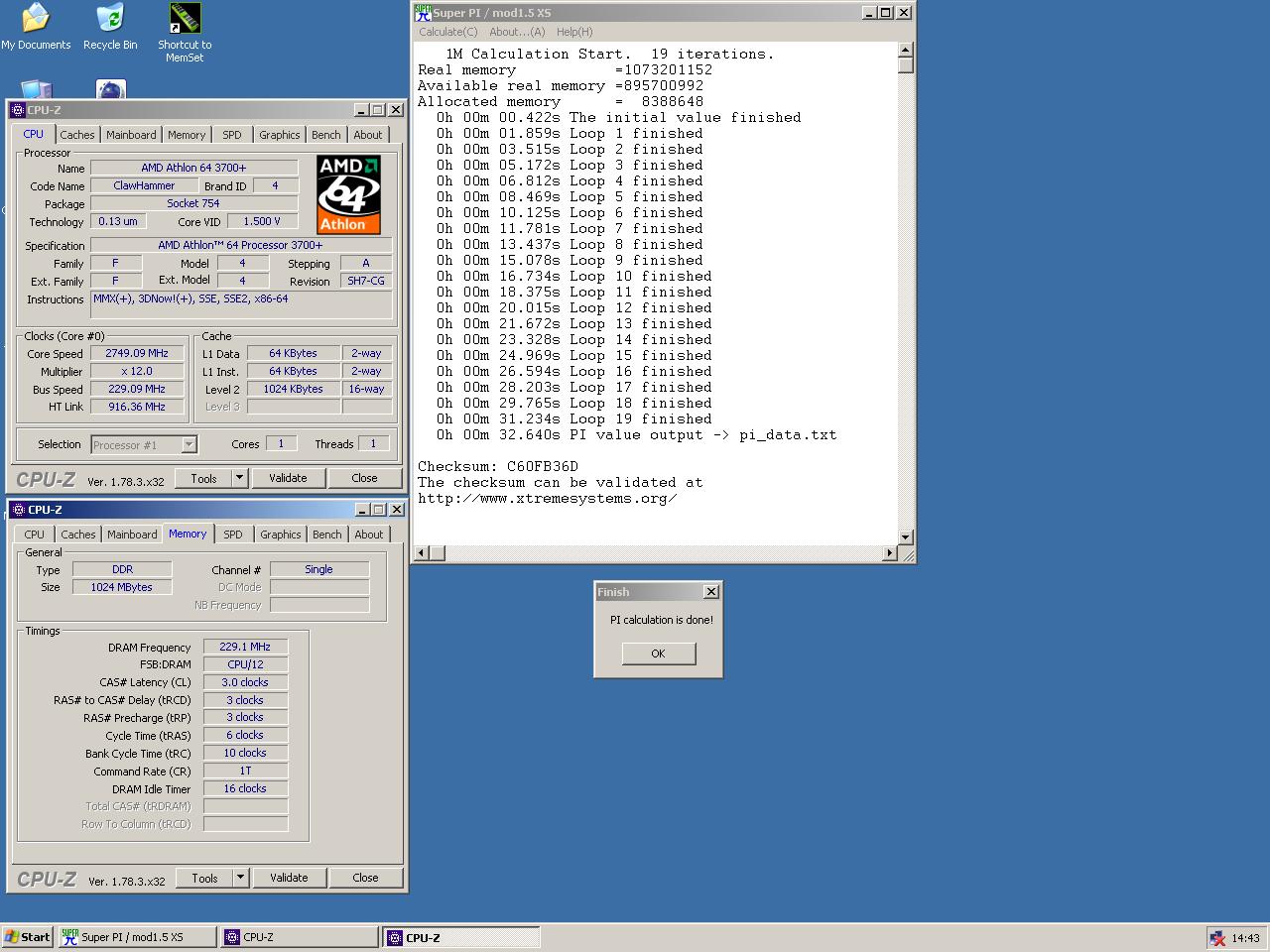Viewport: 1270px width, 952px height.
Task: Click Validate button in upper CPU-Z window
Action: click(288, 478)
